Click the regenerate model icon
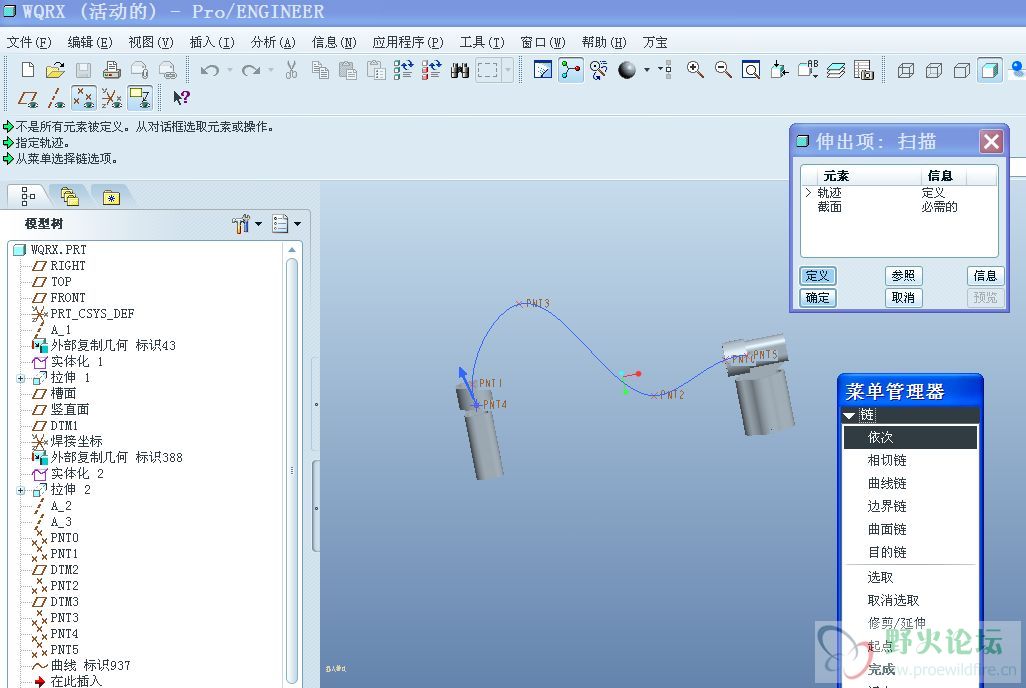The width and height of the screenshot is (1026, 688). pos(403,69)
